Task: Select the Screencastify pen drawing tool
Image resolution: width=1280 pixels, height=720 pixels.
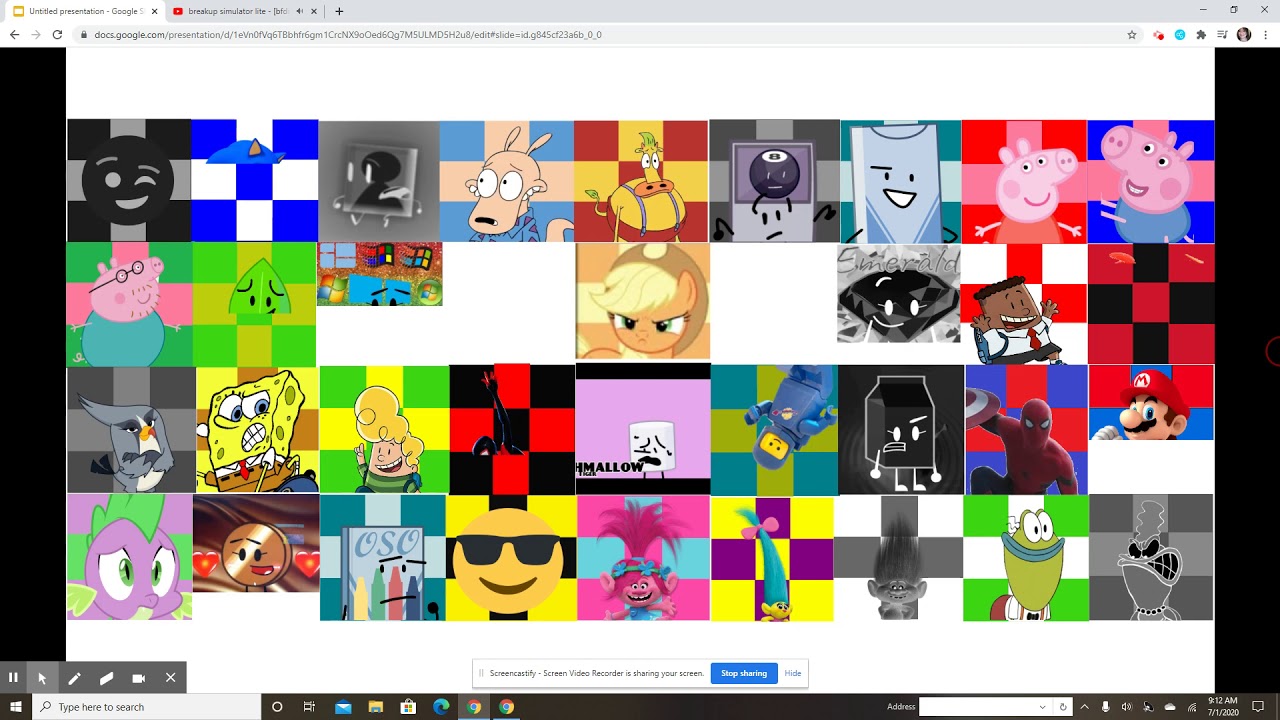Action: (74, 677)
